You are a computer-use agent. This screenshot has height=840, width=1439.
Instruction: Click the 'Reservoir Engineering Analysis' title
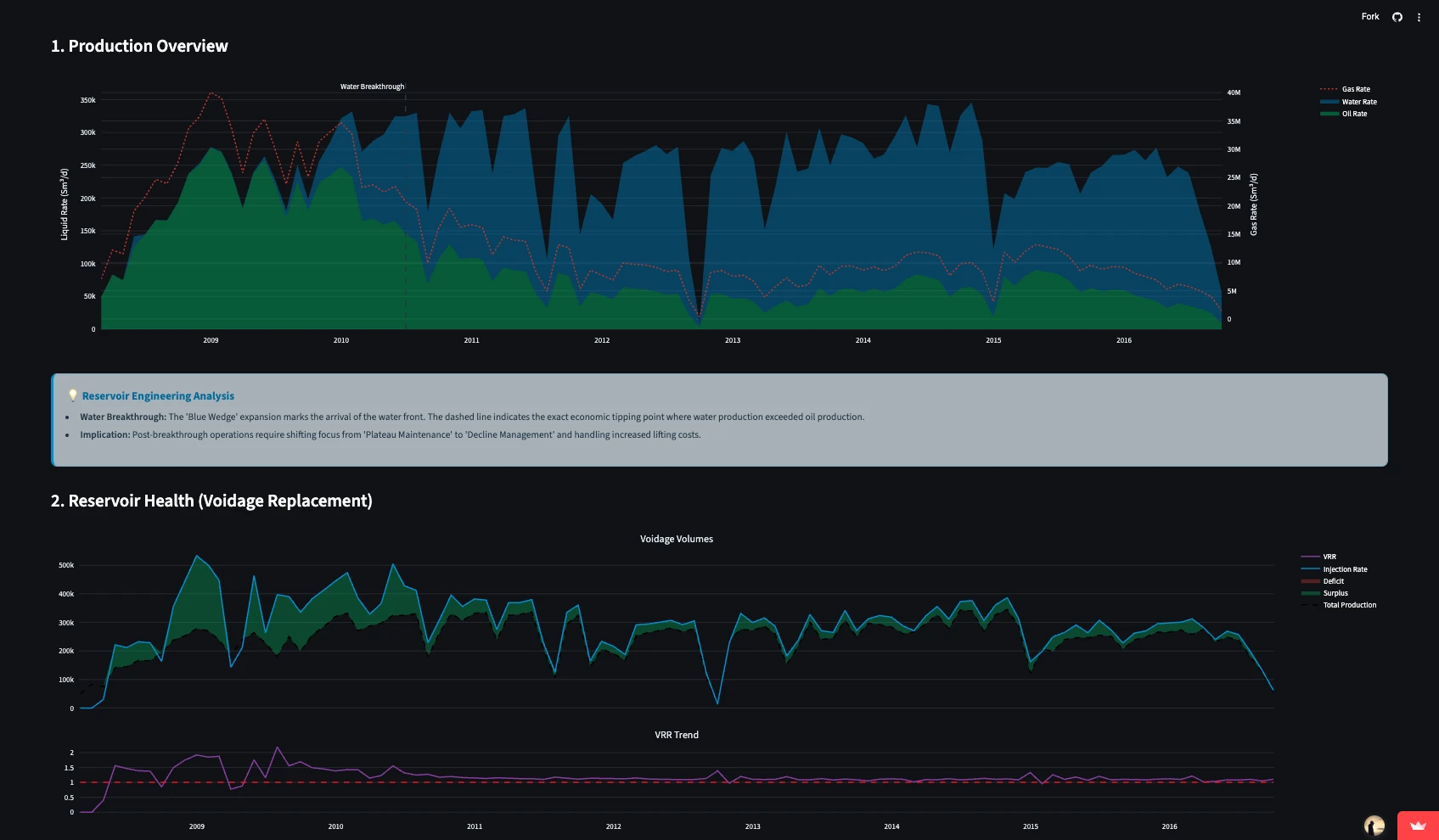point(158,396)
